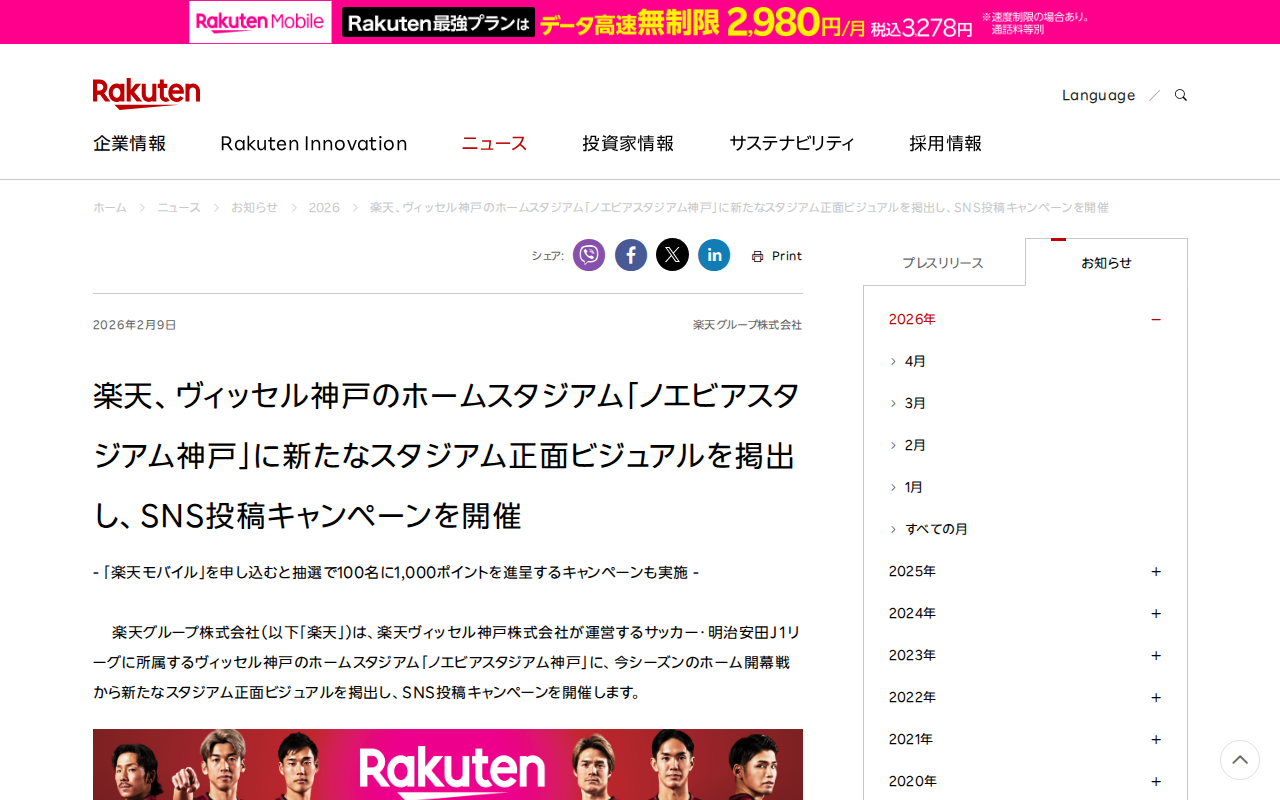The image size is (1280, 800).
Task: Go to 2026 breadcrumb
Action: coord(324,207)
